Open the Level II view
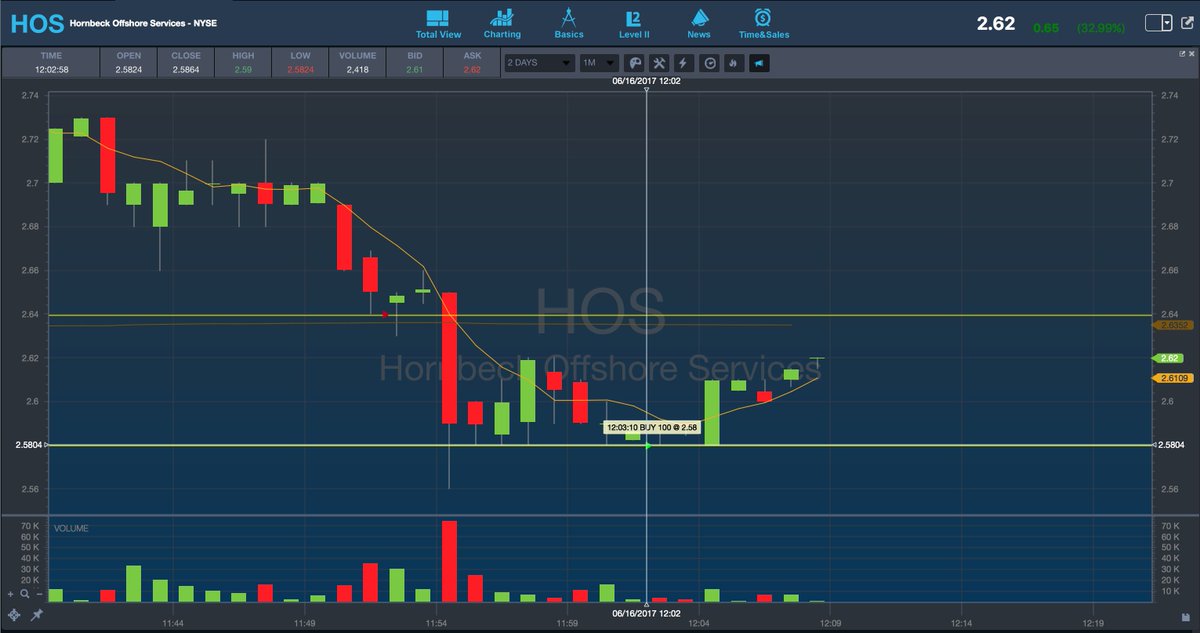 click(634, 22)
